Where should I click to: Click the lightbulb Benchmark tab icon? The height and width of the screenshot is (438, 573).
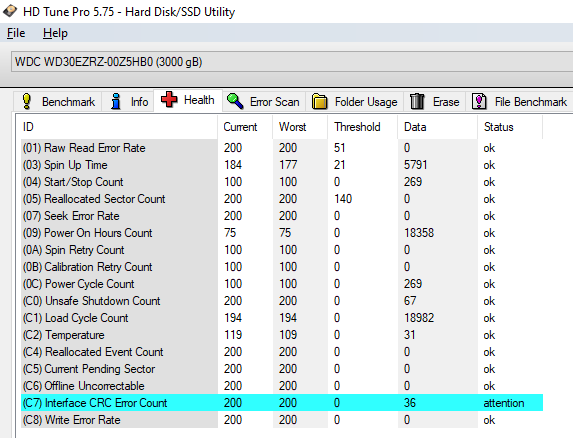[x=27, y=101]
